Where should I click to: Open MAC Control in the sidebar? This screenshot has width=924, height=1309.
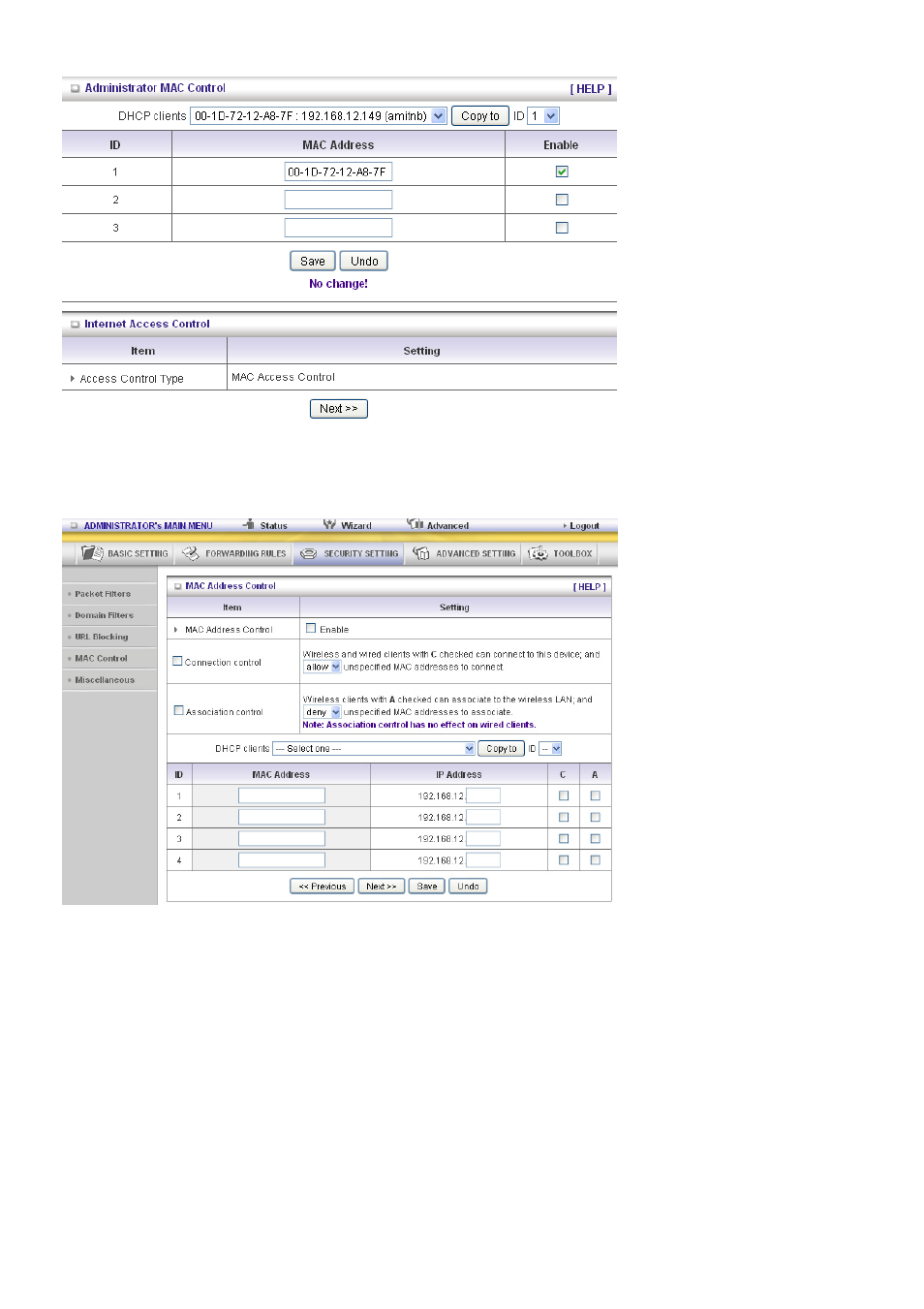(x=102, y=658)
